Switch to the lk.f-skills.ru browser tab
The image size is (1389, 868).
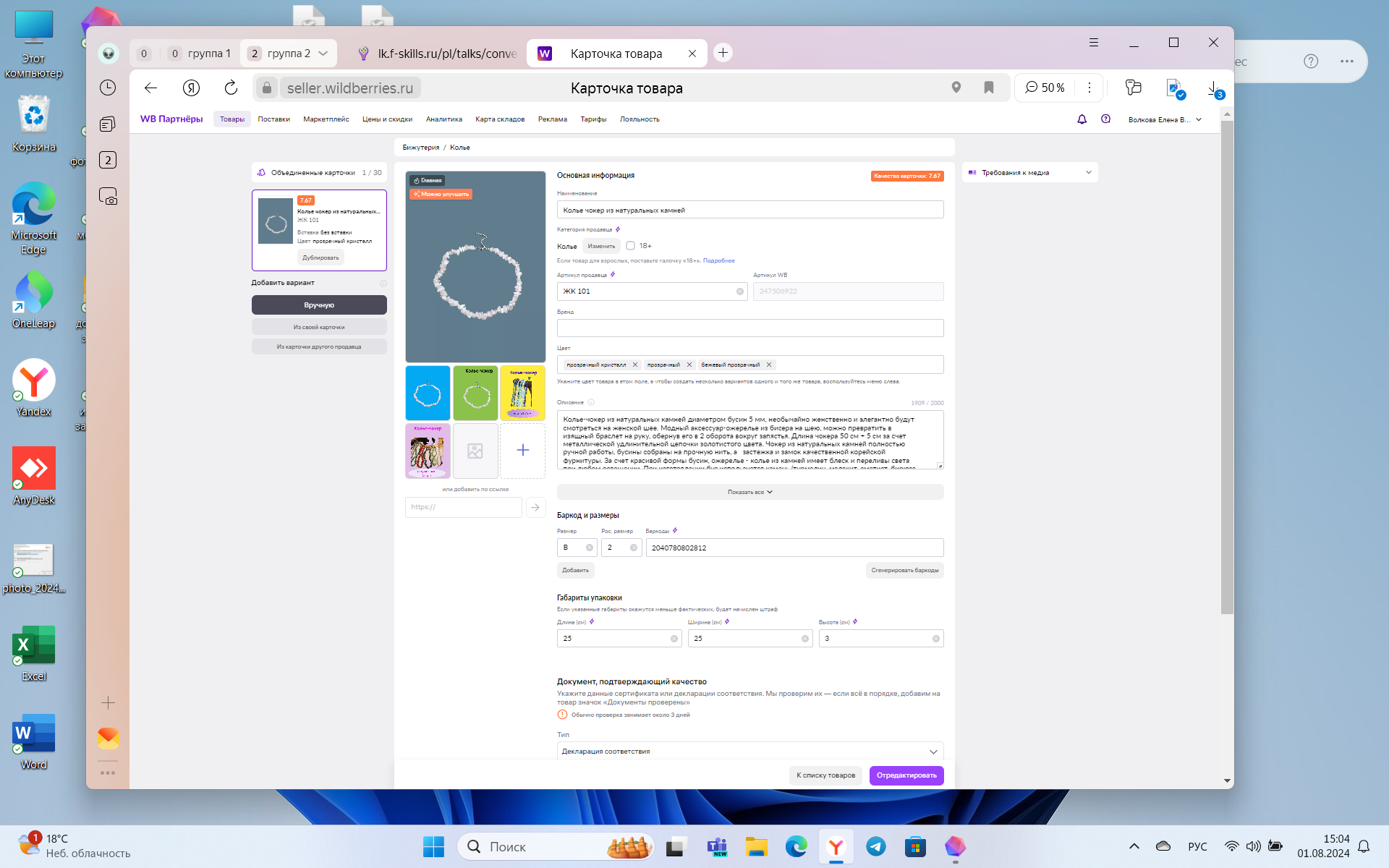pyautogui.click(x=438, y=54)
